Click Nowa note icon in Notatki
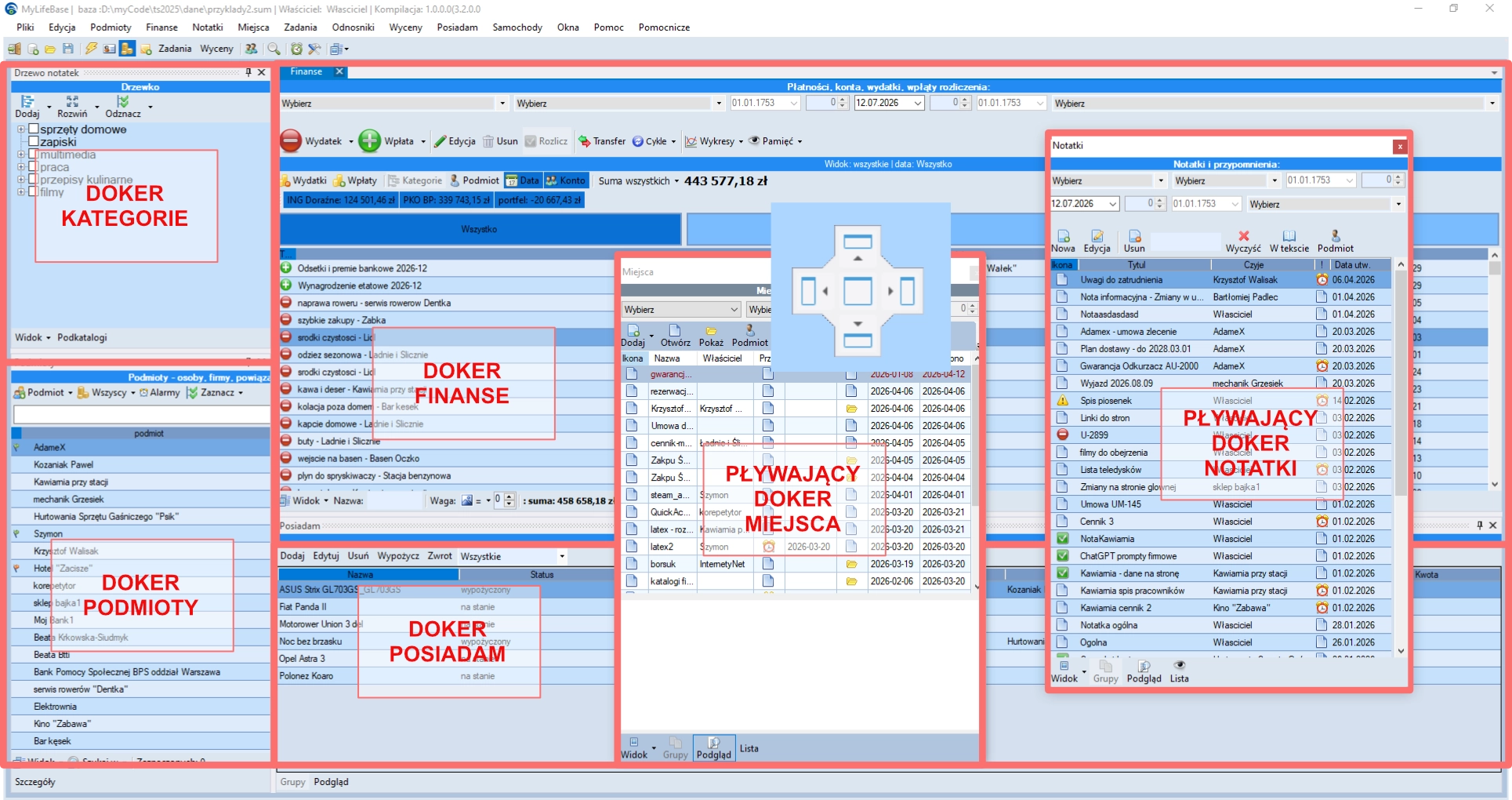 coord(1063,236)
